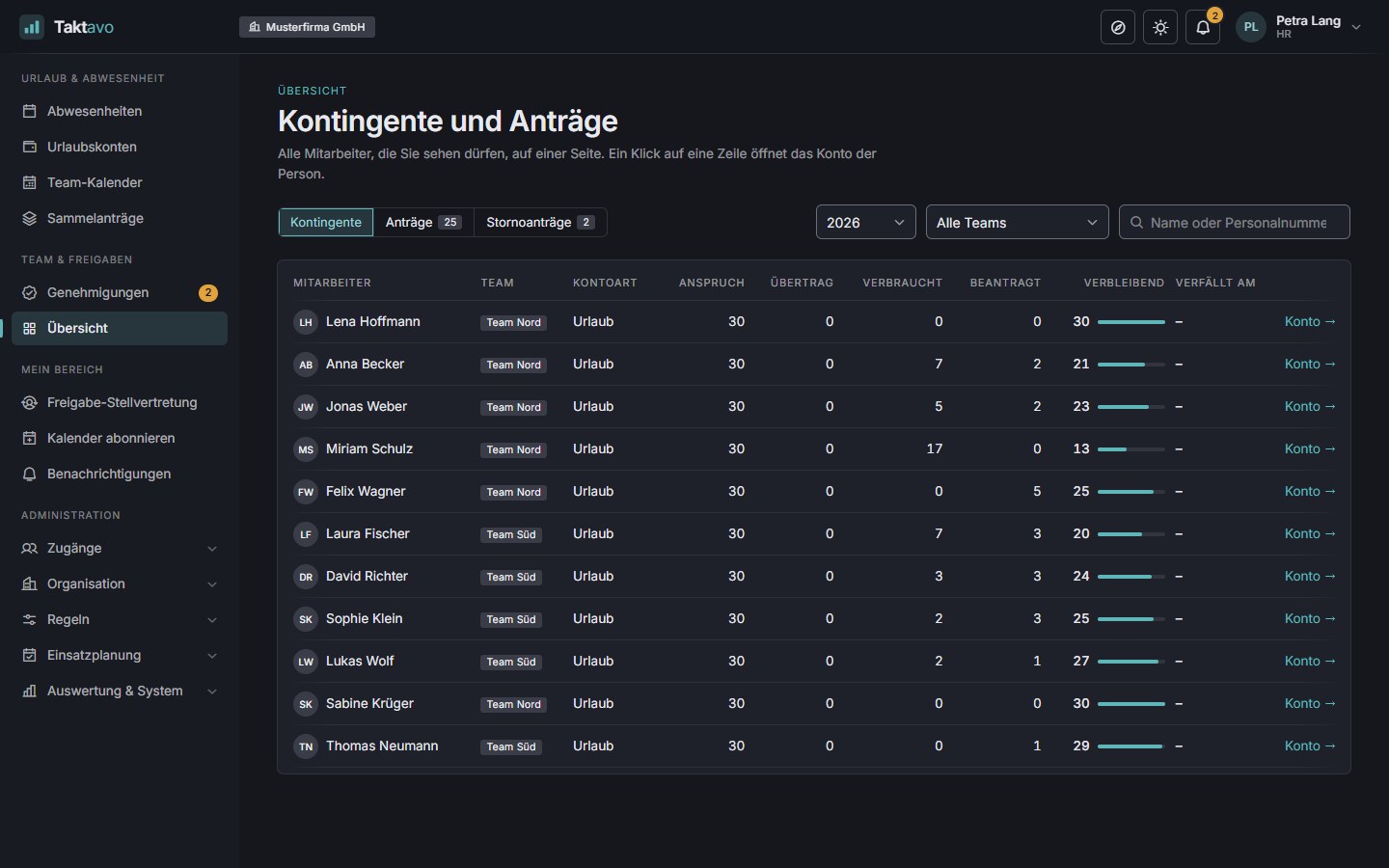Click the FW avatar for Felix Wagner
This screenshot has height=868, width=1389.
coord(306,492)
